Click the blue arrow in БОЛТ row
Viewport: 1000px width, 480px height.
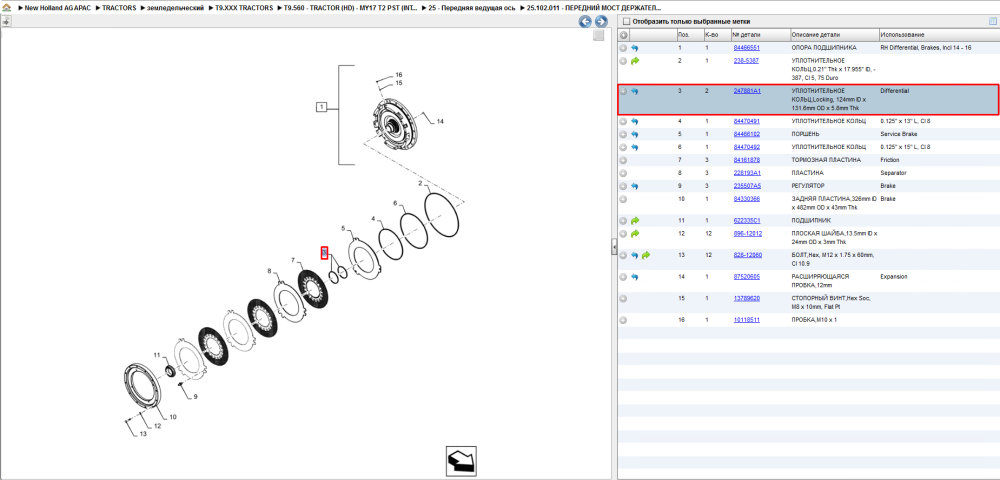point(635,255)
